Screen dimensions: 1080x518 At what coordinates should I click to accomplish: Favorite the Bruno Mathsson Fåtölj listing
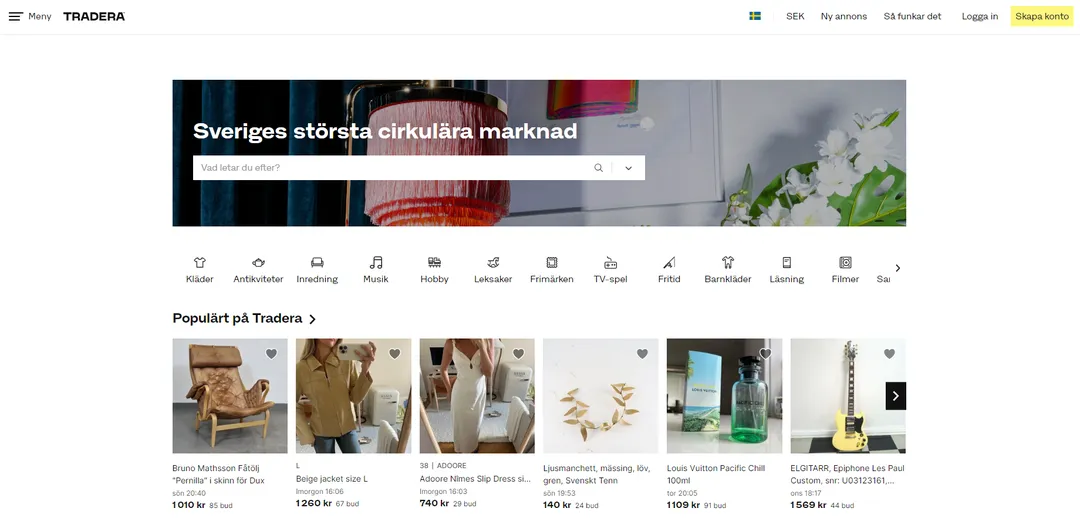pos(271,353)
